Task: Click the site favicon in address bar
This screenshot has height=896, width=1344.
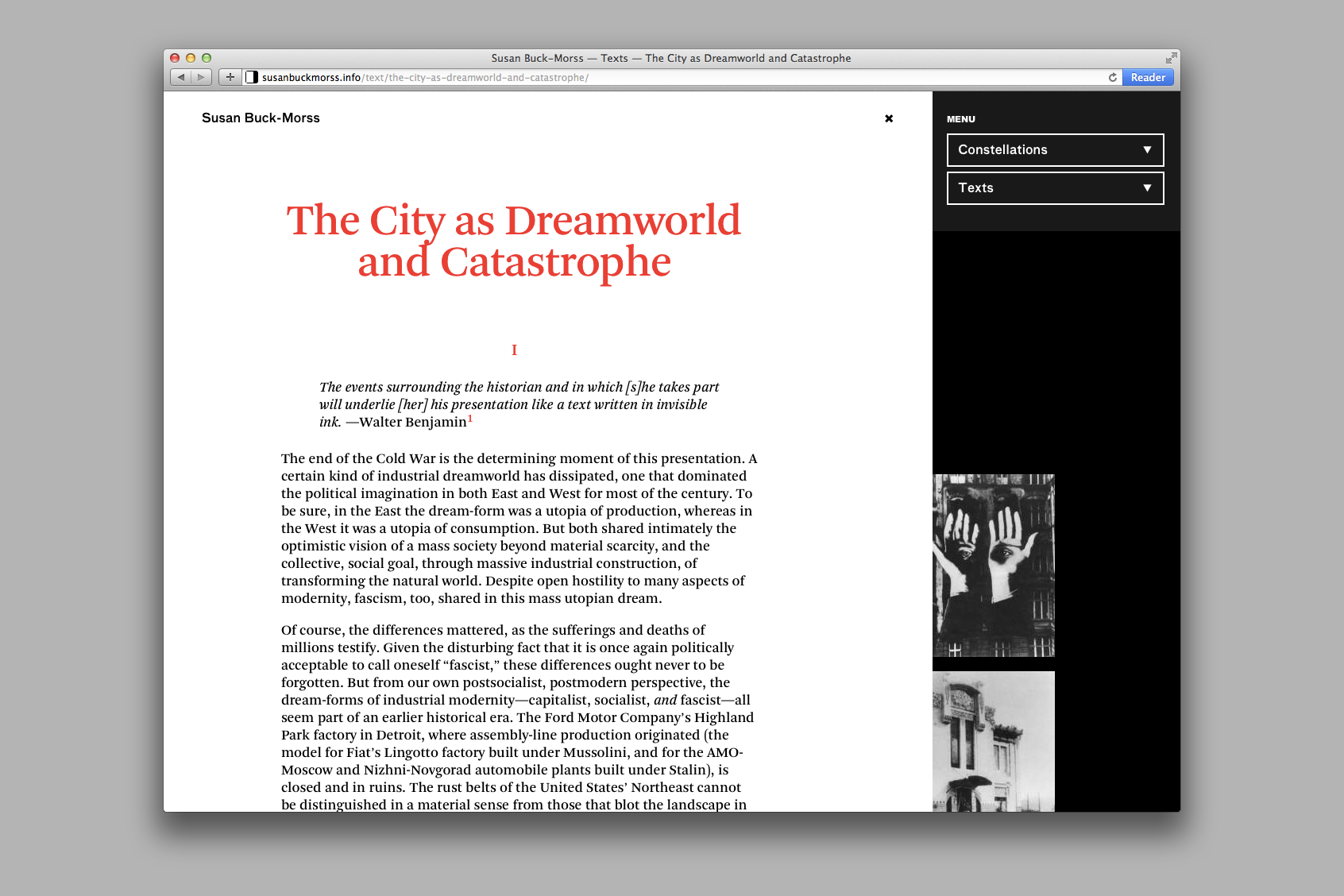Action: coord(252,77)
